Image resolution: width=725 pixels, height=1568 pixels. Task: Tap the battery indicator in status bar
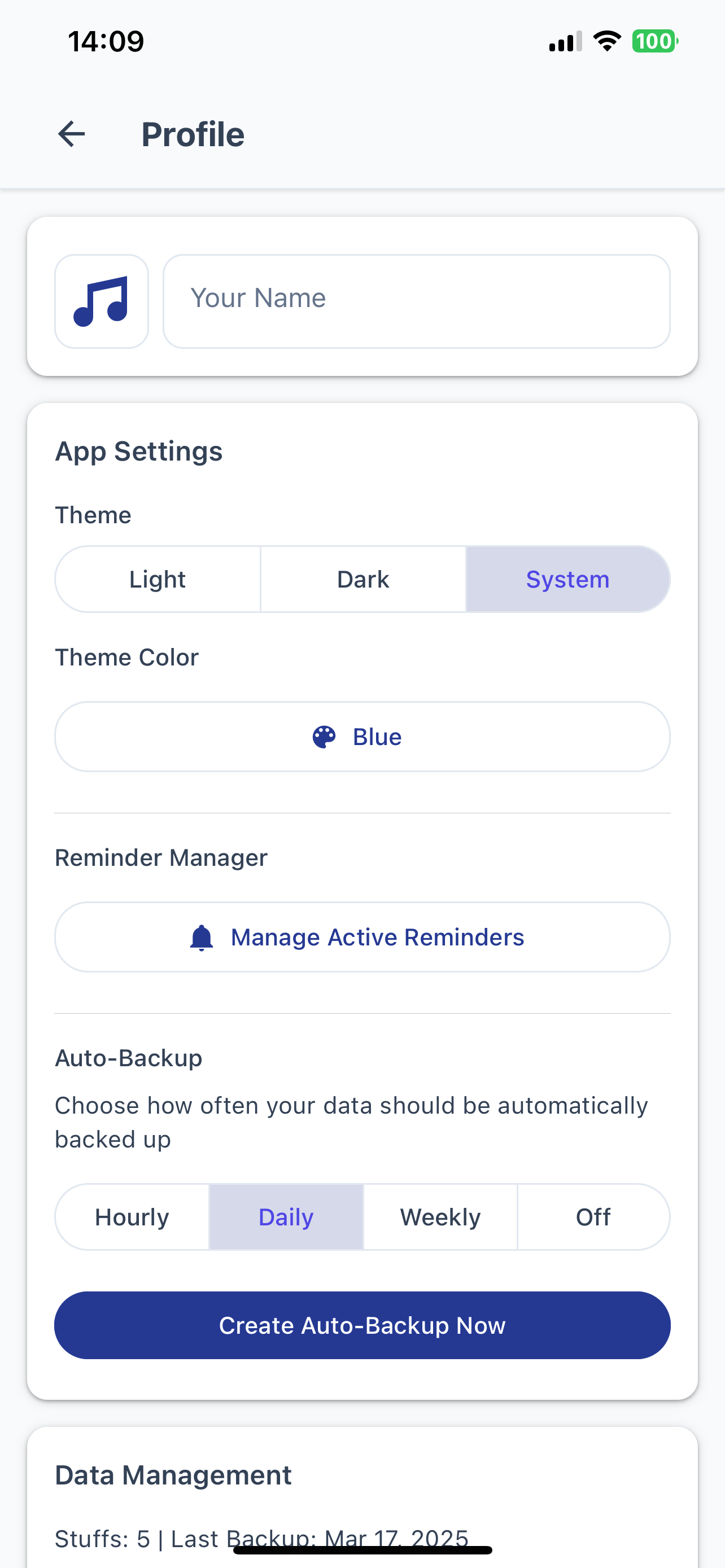(655, 41)
